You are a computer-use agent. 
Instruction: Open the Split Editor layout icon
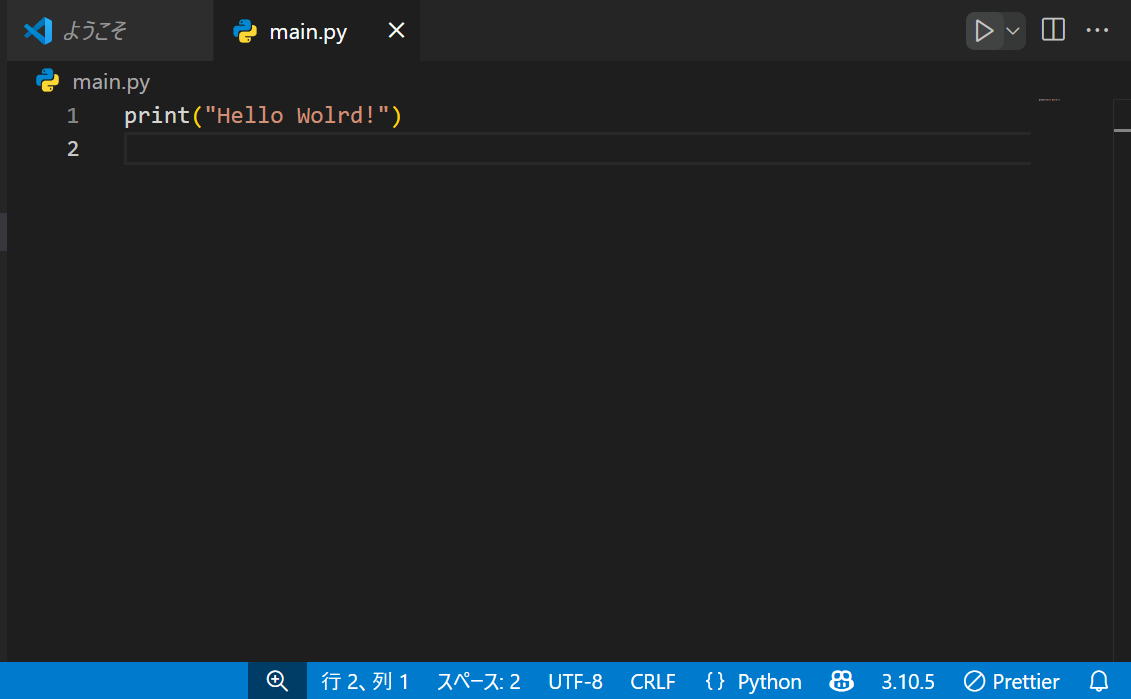coord(1052,30)
